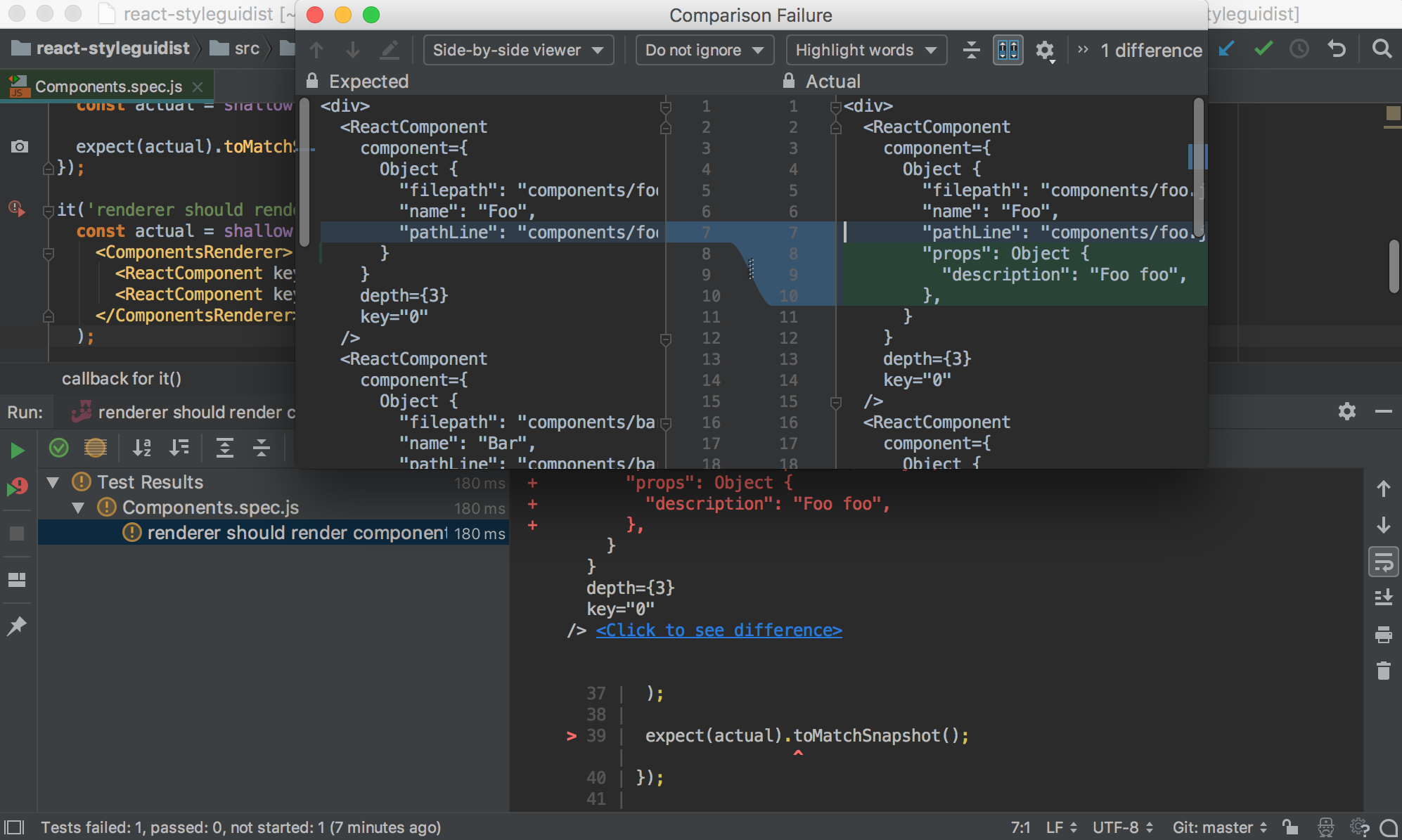The height and width of the screenshot is (840, 1402).
Task: Click the <Click to see difference> link
Action: click(x=719, y=629)
